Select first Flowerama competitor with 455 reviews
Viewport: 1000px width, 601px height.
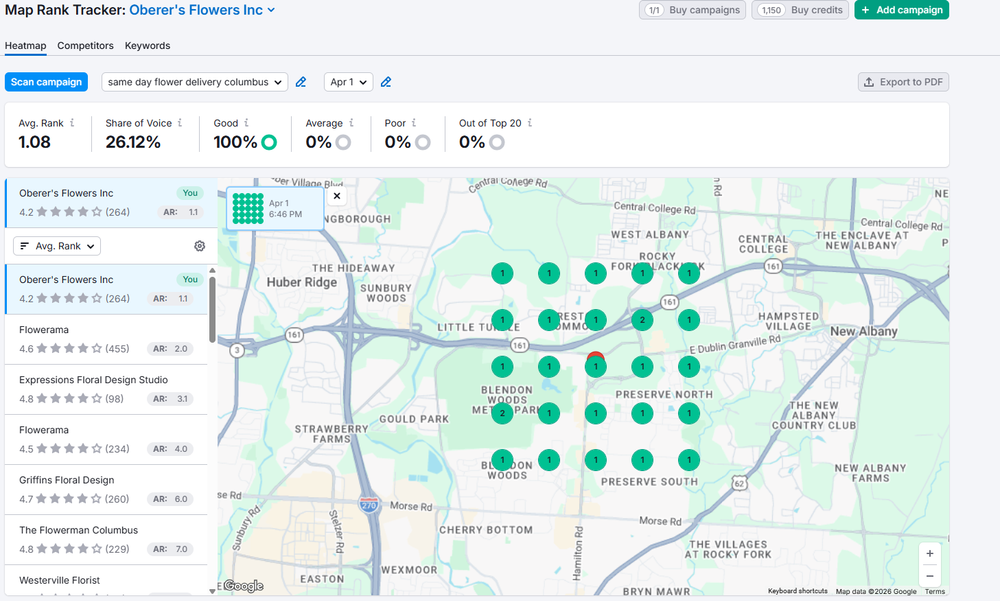point(107,339)
